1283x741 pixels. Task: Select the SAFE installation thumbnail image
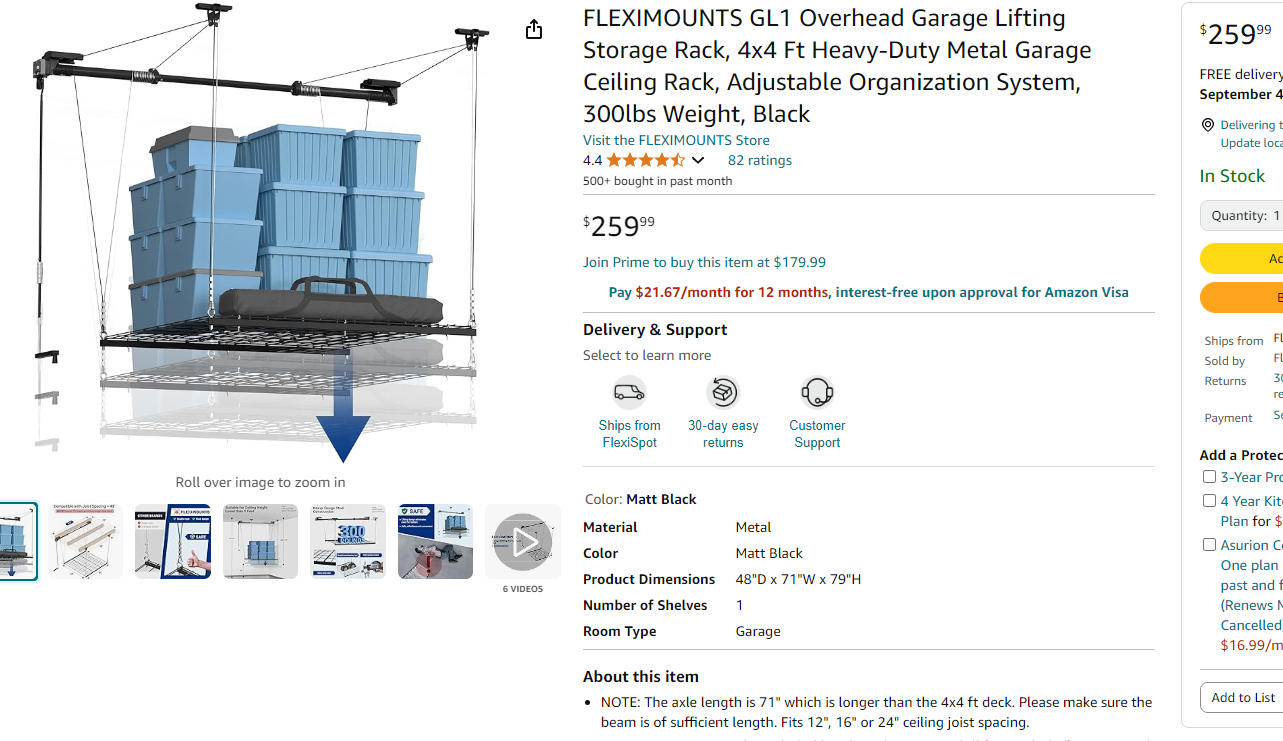point(435,541)
